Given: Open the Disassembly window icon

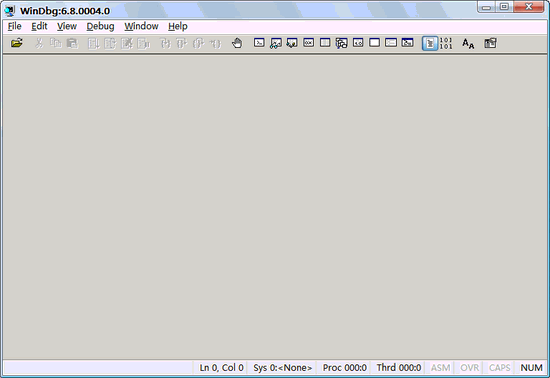Looking at the screenshot, I should (358, 43).
